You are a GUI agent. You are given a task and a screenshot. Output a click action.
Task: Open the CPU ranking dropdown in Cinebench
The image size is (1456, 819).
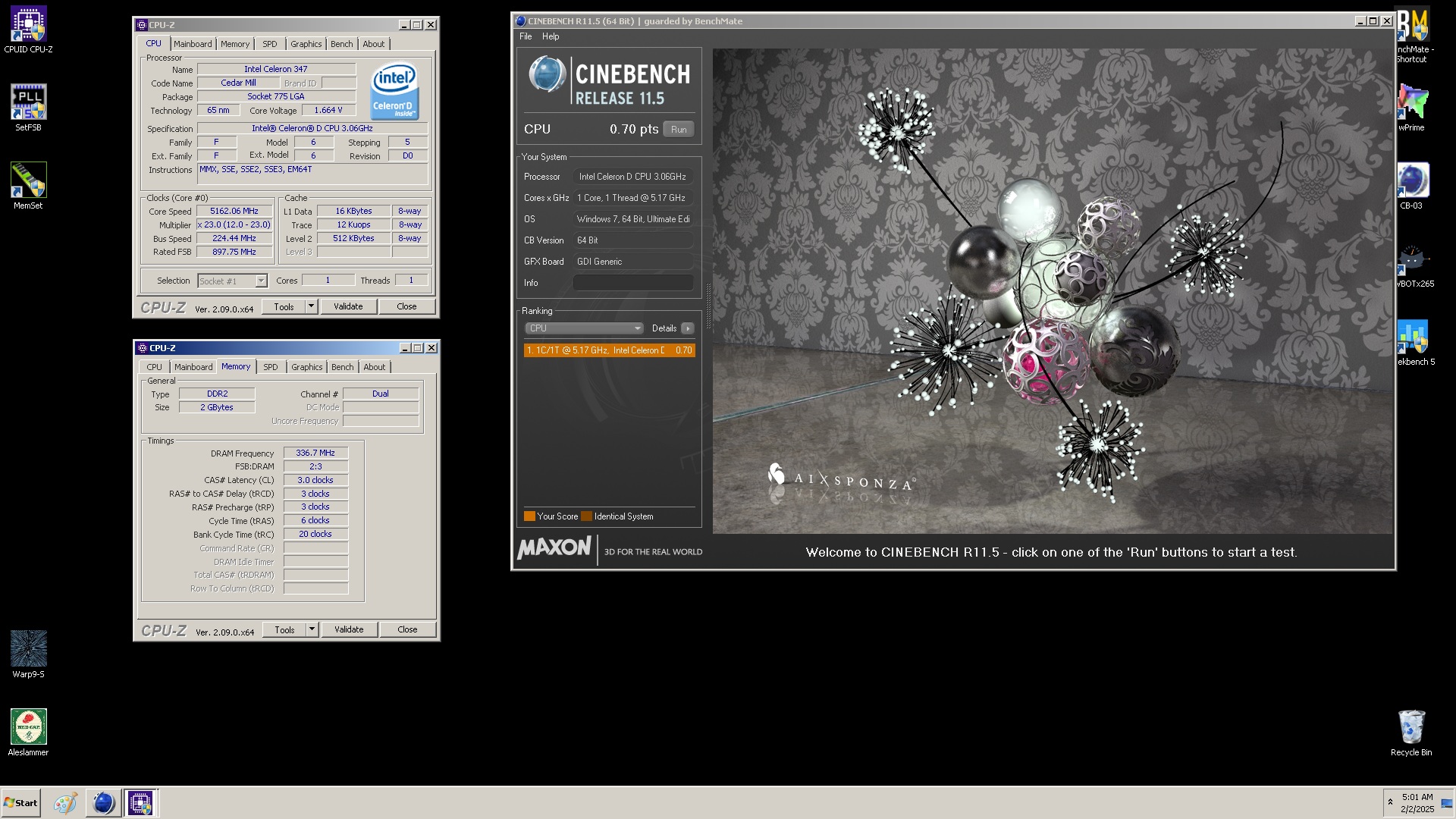coord(584,328)
